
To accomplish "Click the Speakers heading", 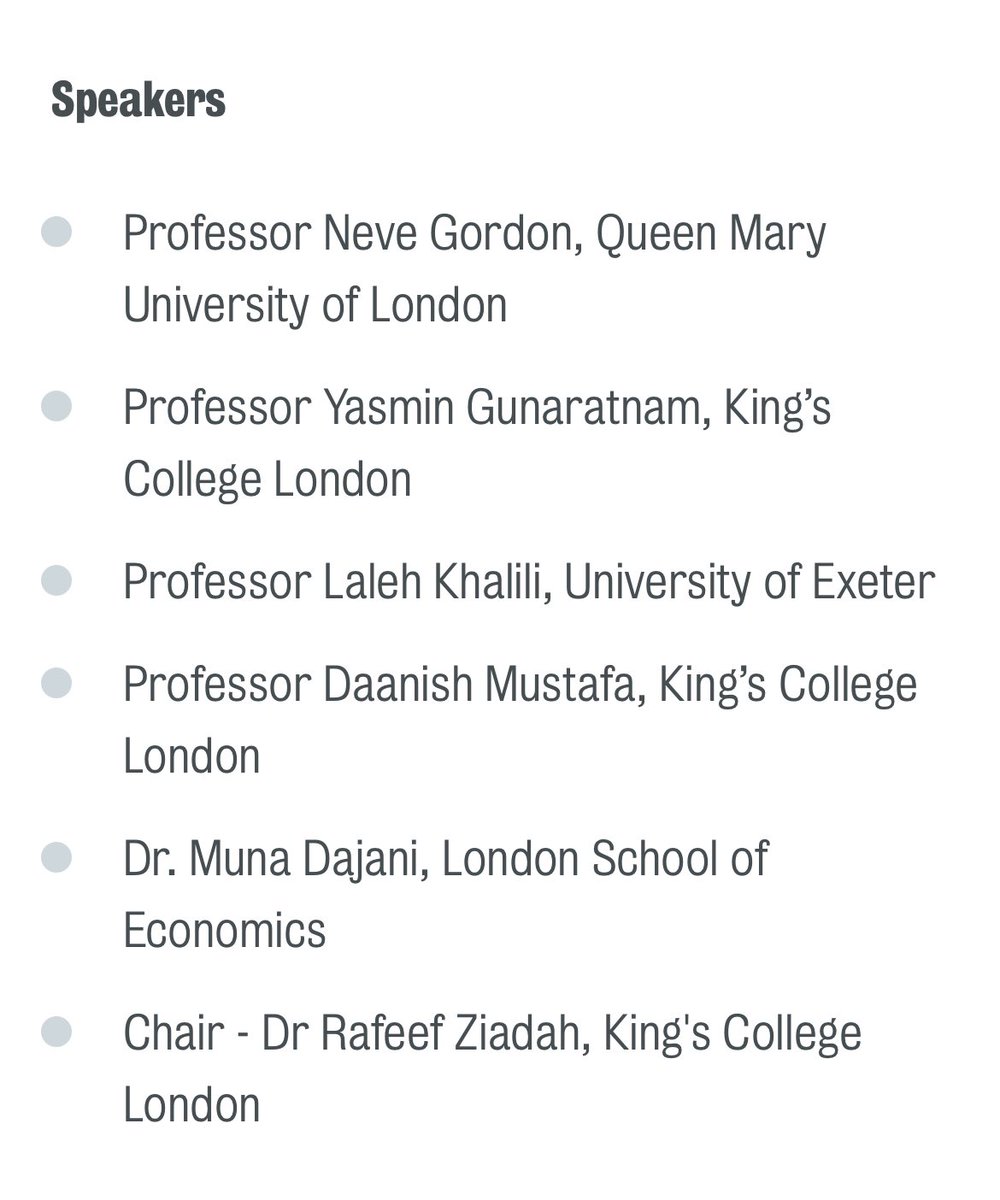I will tap(138, 101).
